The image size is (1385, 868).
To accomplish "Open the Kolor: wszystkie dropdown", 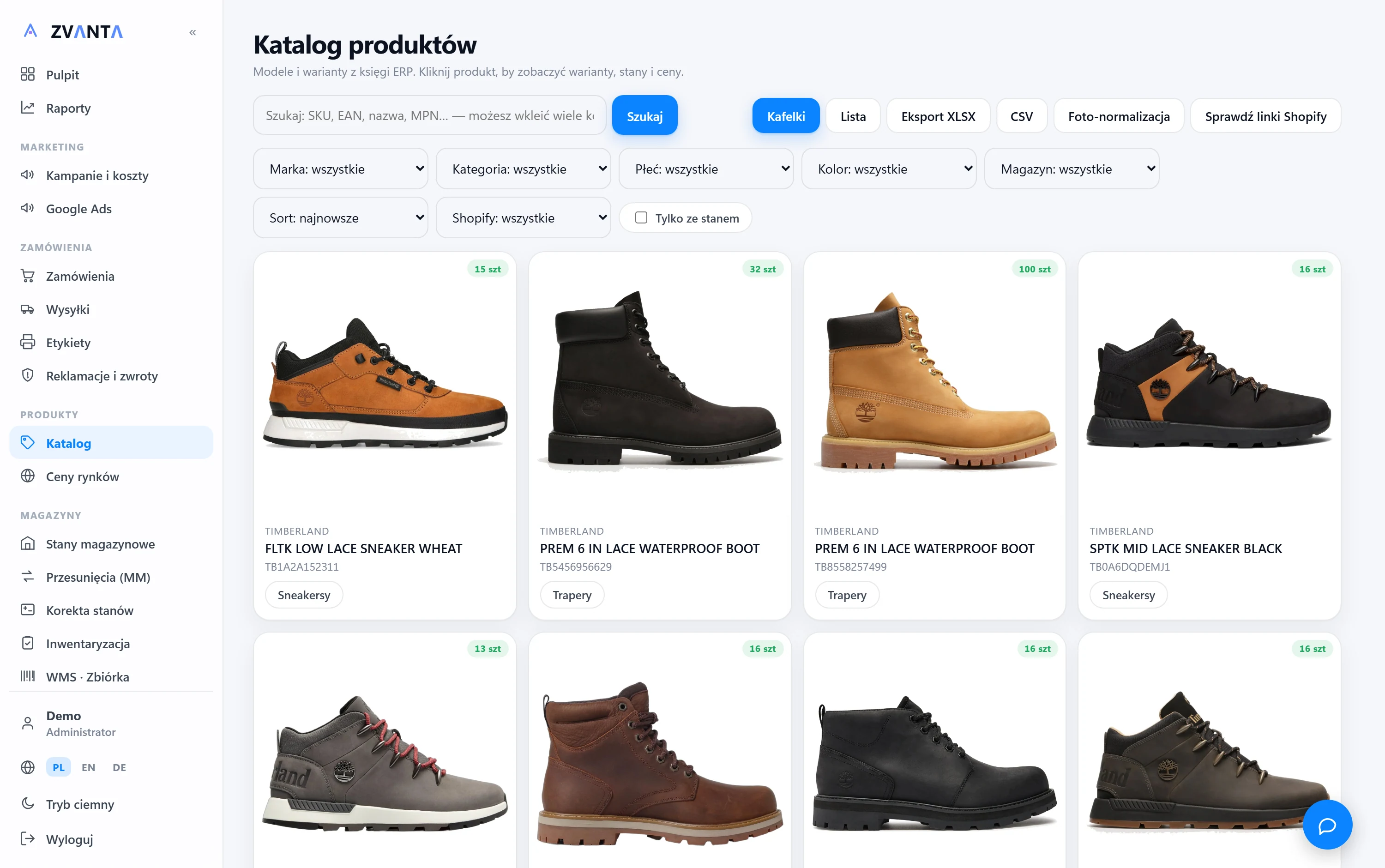I will 889,169.
